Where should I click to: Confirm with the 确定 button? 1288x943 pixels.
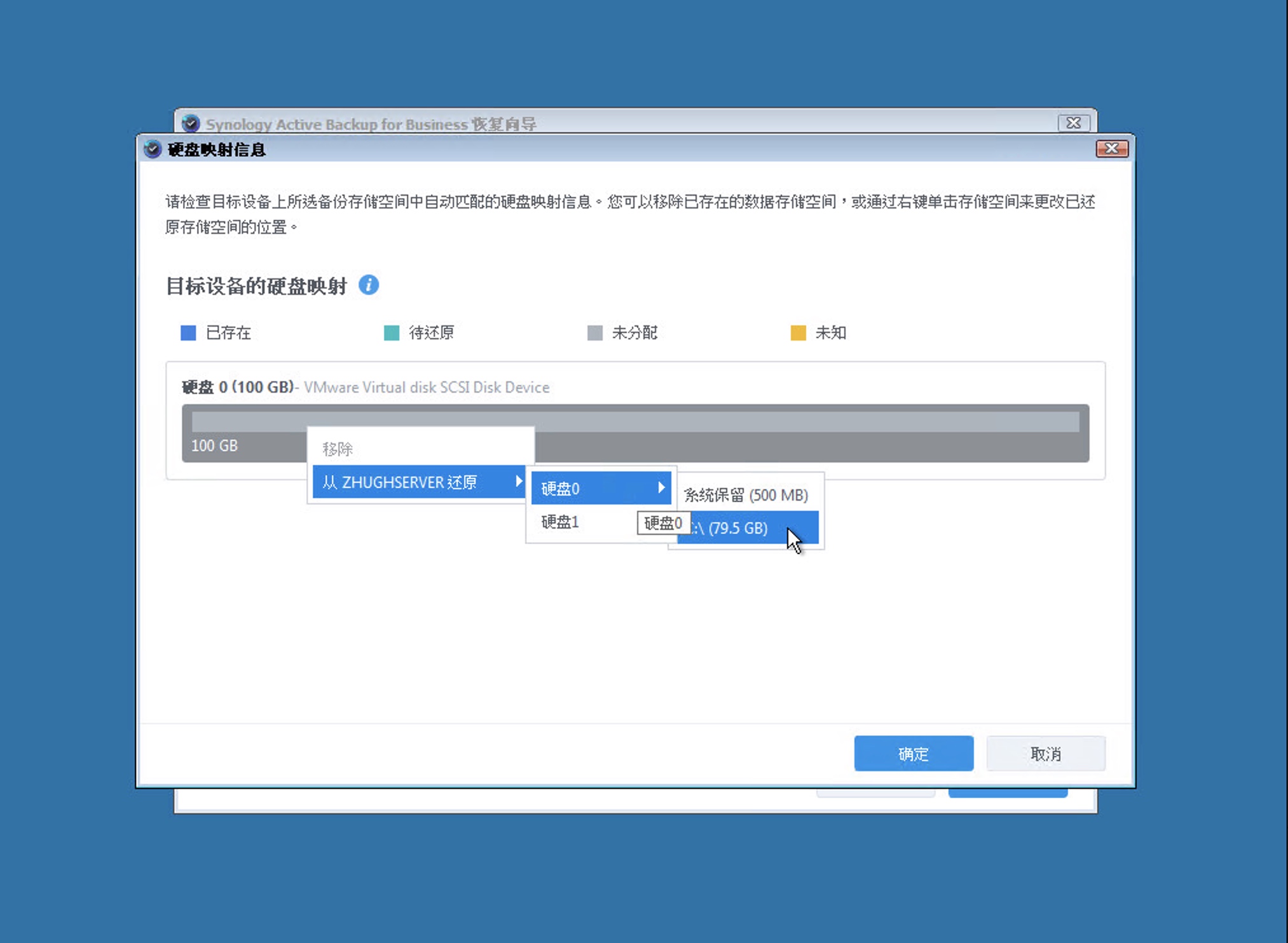(x=914, y=754)
